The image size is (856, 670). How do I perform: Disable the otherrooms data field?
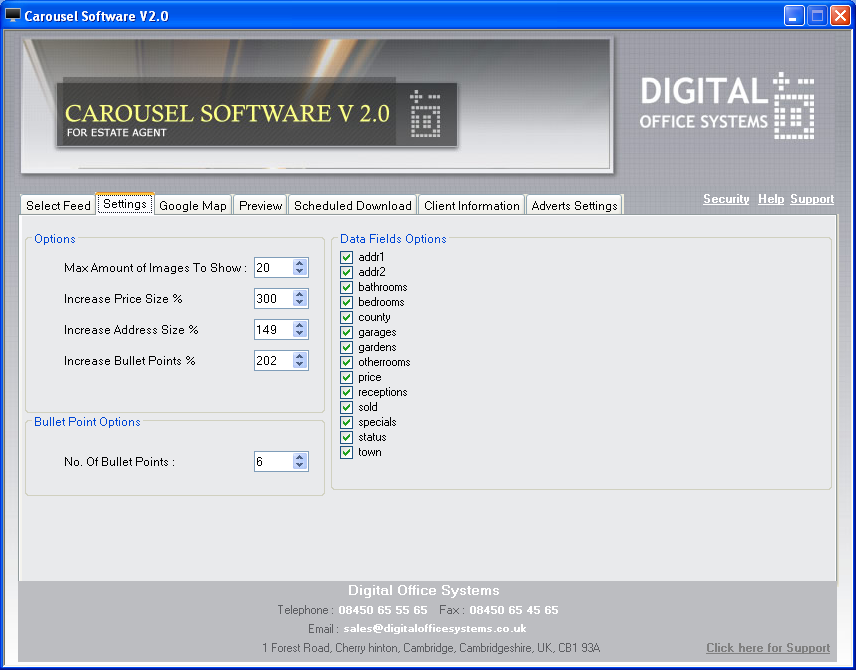[x=346, y=362]
